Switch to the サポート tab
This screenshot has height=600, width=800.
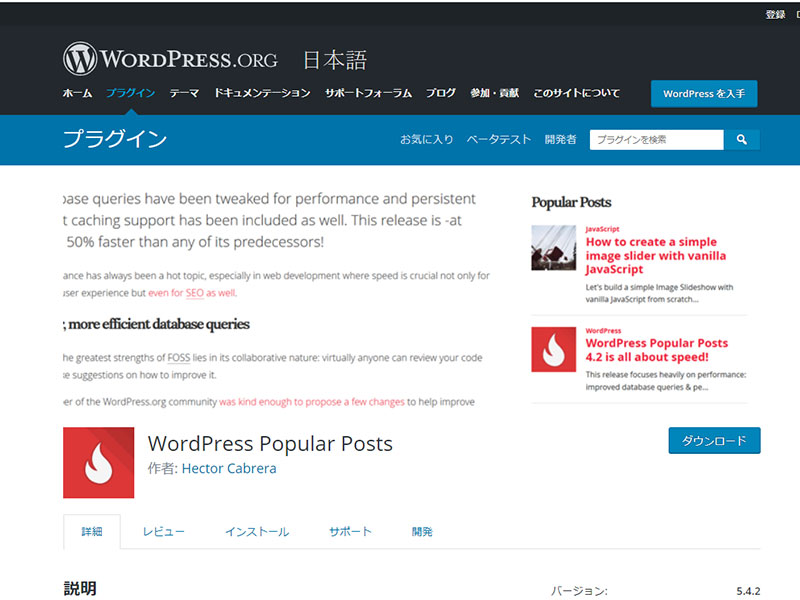[x=350, y=532]
